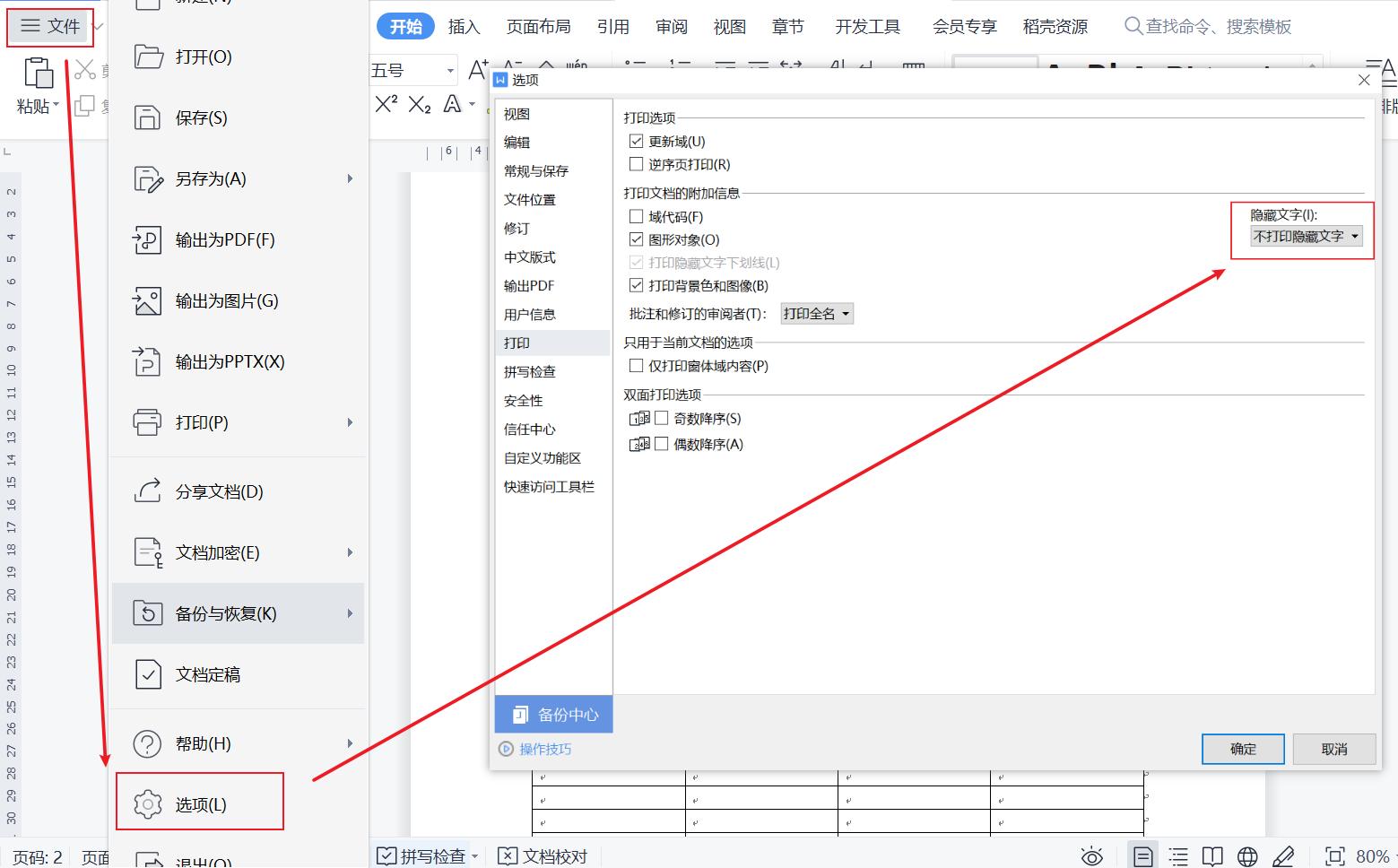Switch to outline view from status bar
The height and width of the screenshot is (868, 1398).
click(1177, 855)
